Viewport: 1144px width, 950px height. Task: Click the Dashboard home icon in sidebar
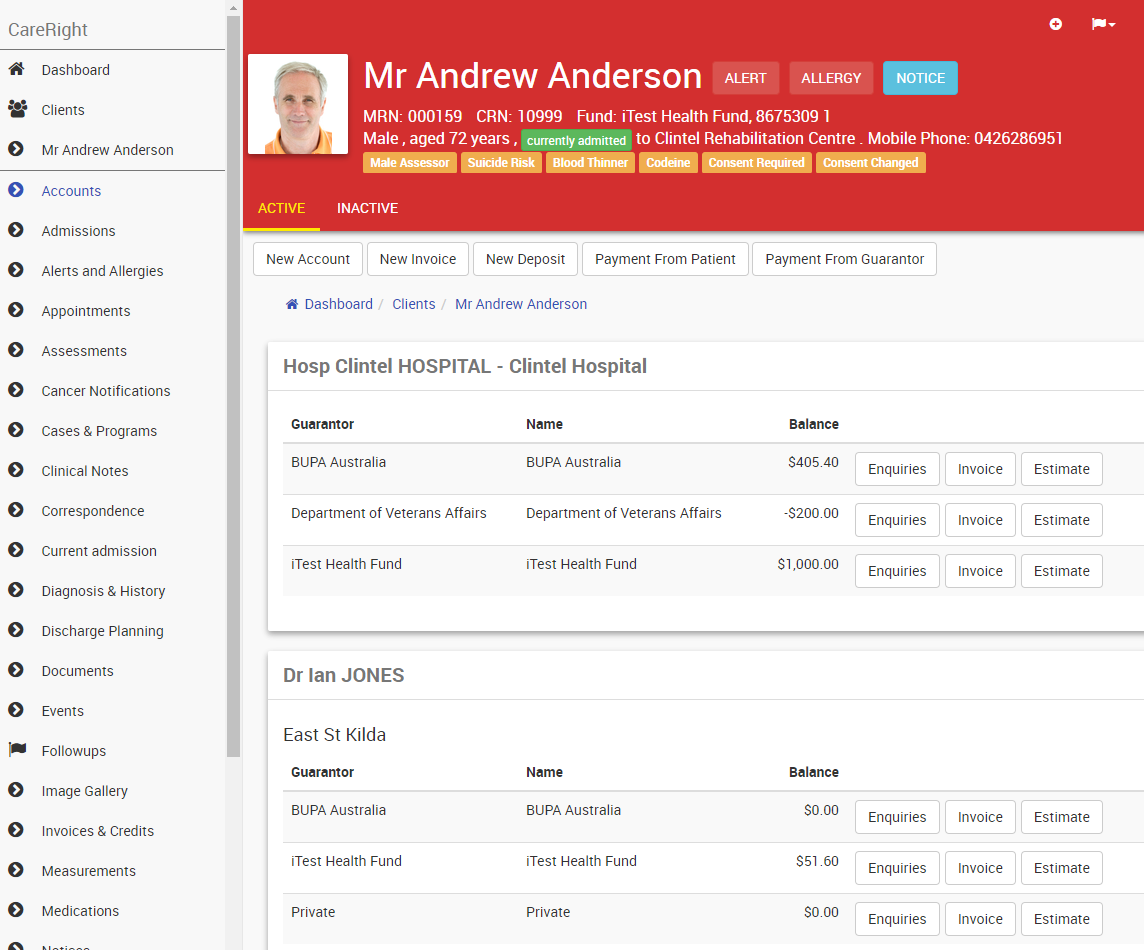pos(16,69)
